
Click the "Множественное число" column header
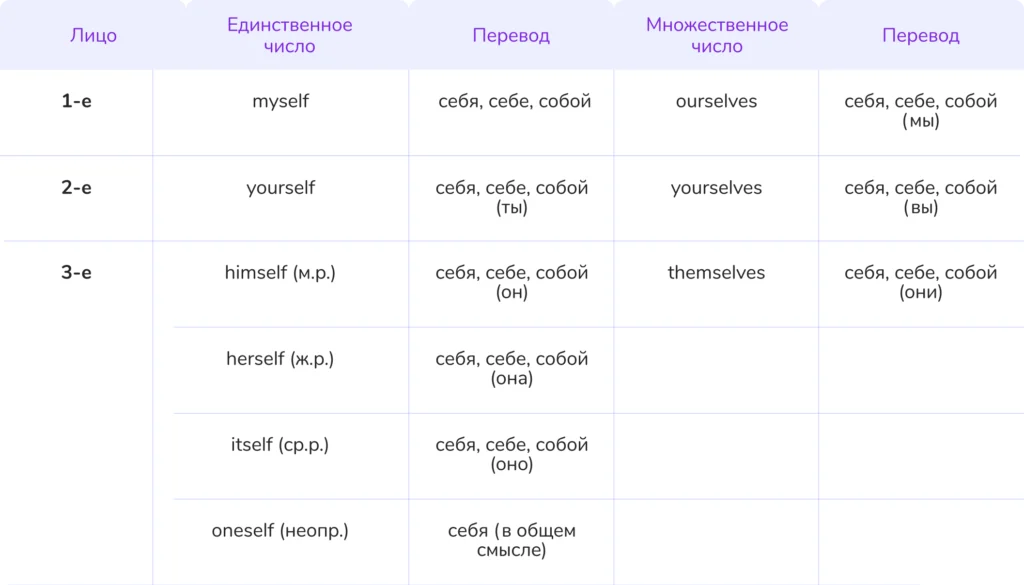point(716,36)
